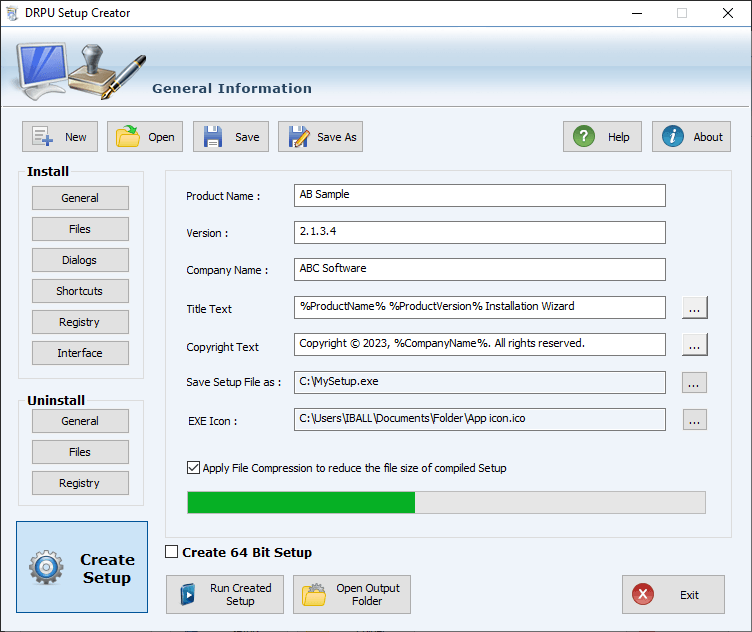Open Uninstall Registry section

pos(80,483)
